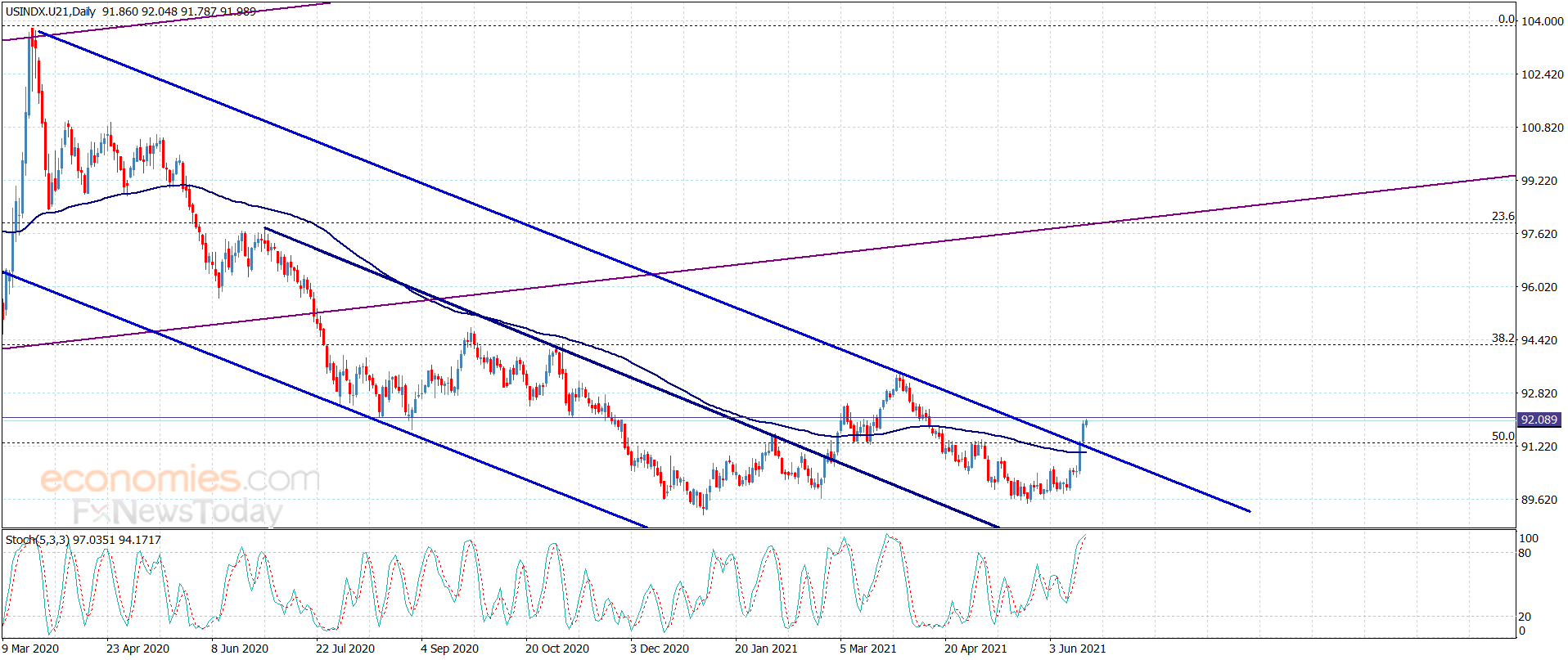Click the 8 Jun 2020 date label
1568x660 pixels.
pyautogui.click(x=240, y=649)
